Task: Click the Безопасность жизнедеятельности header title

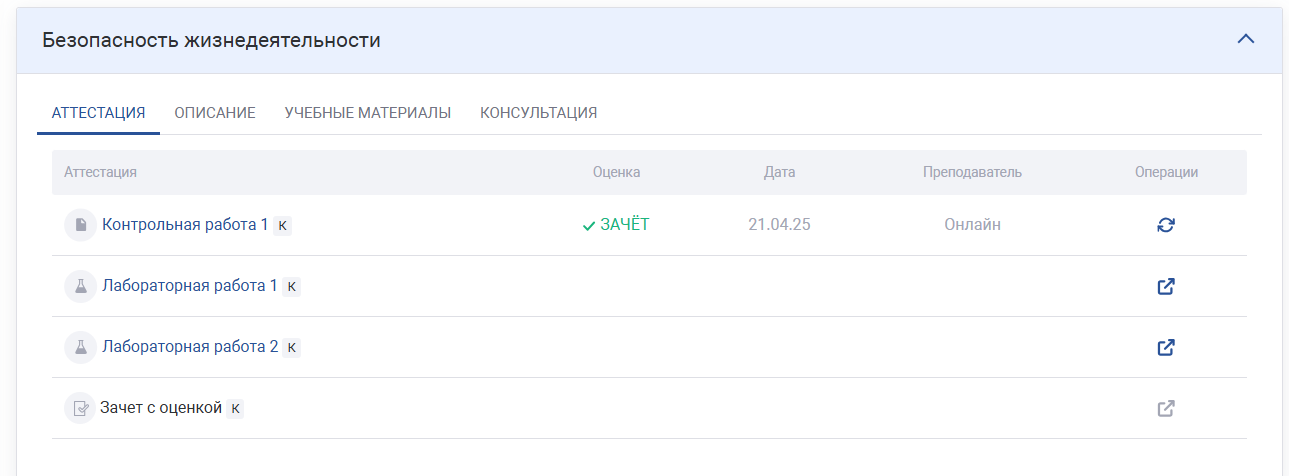Action: [x=211, y=41]
